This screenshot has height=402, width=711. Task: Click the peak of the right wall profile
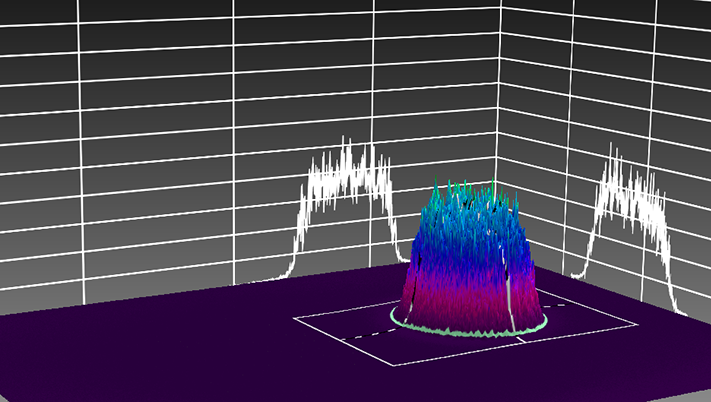pyautogui.click(x=614, y=152)
